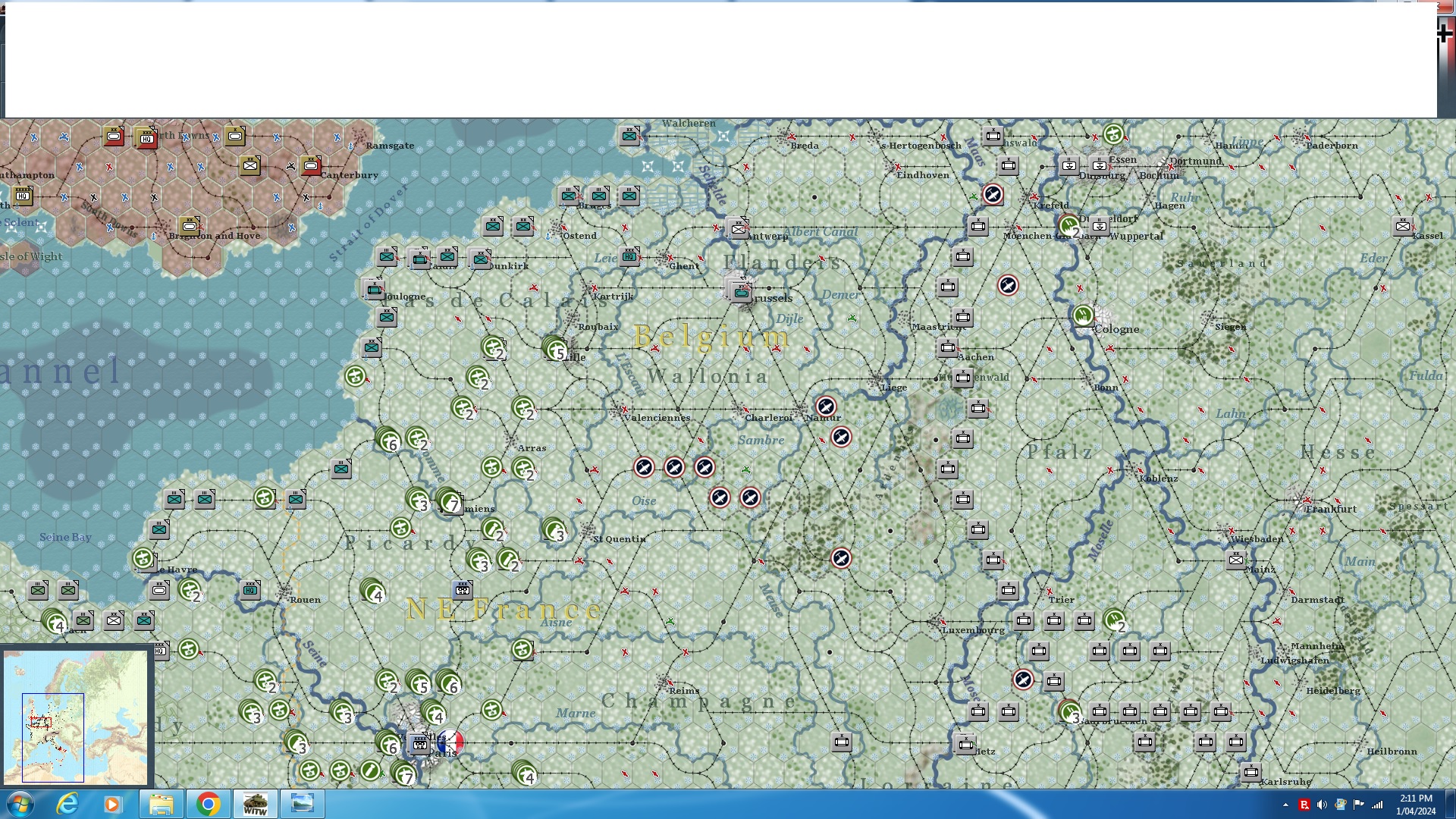Image resolution: width=1456 pixels, height=819 pixels.
Task: Click the German cross flag icon
Action: point(1445,33)
